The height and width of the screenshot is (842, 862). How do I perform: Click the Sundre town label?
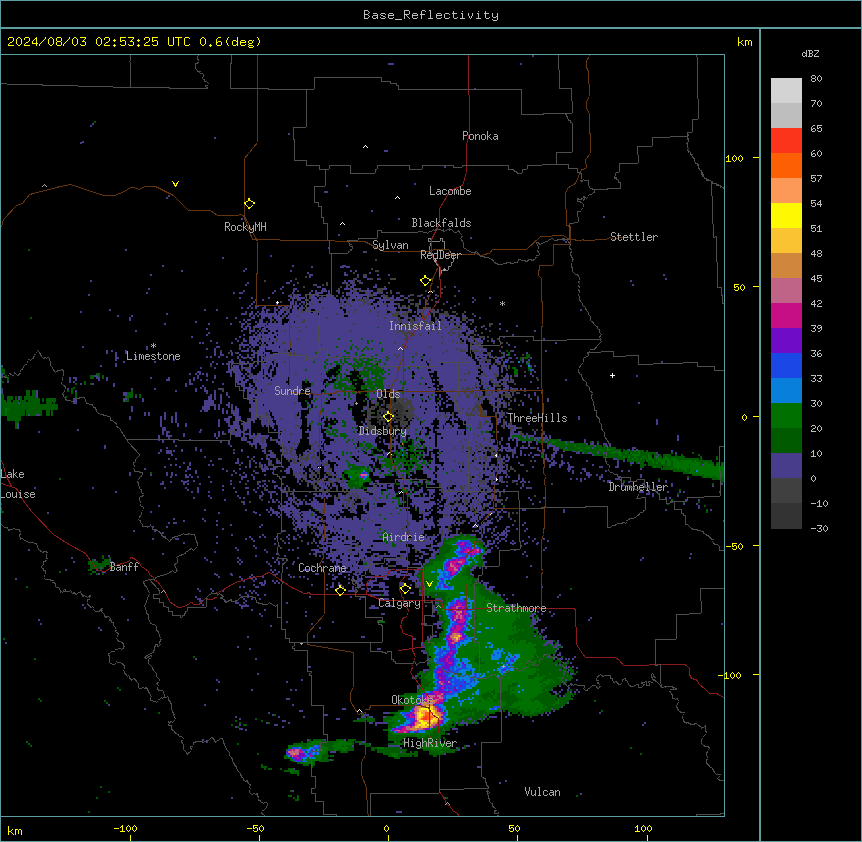292,391
